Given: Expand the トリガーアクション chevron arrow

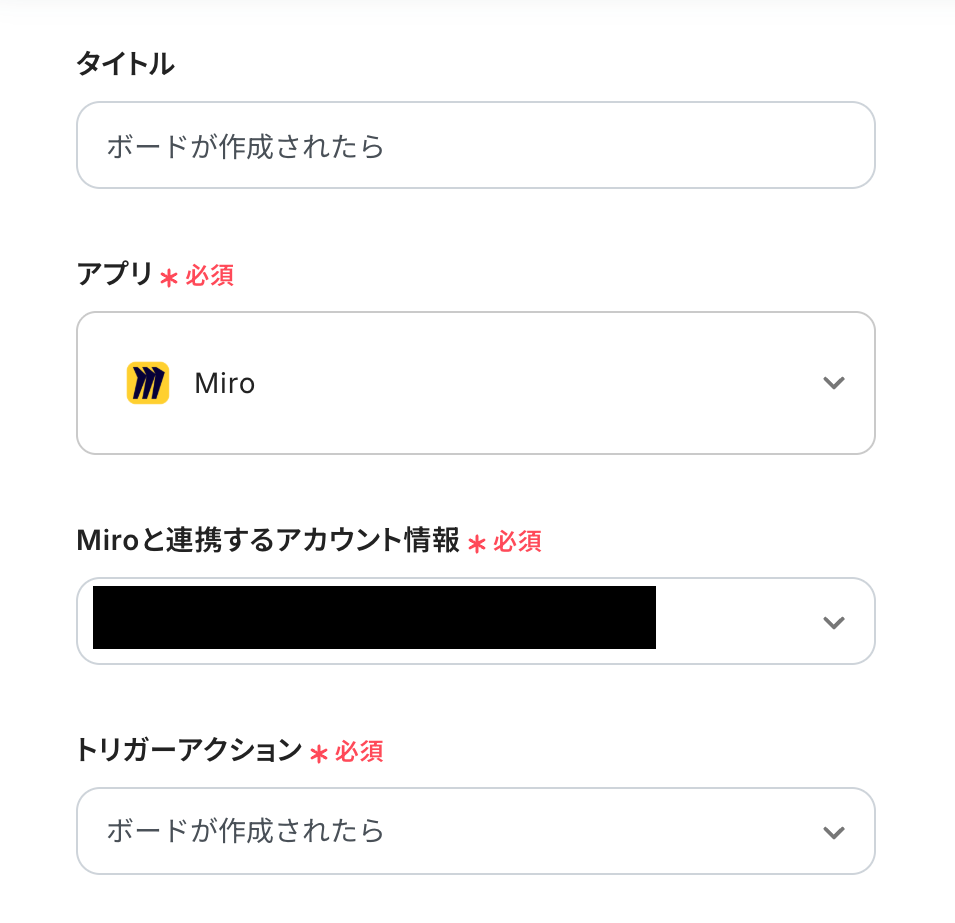Looking at the screenshot, I should pyautogui.click(x=833, y=832).
